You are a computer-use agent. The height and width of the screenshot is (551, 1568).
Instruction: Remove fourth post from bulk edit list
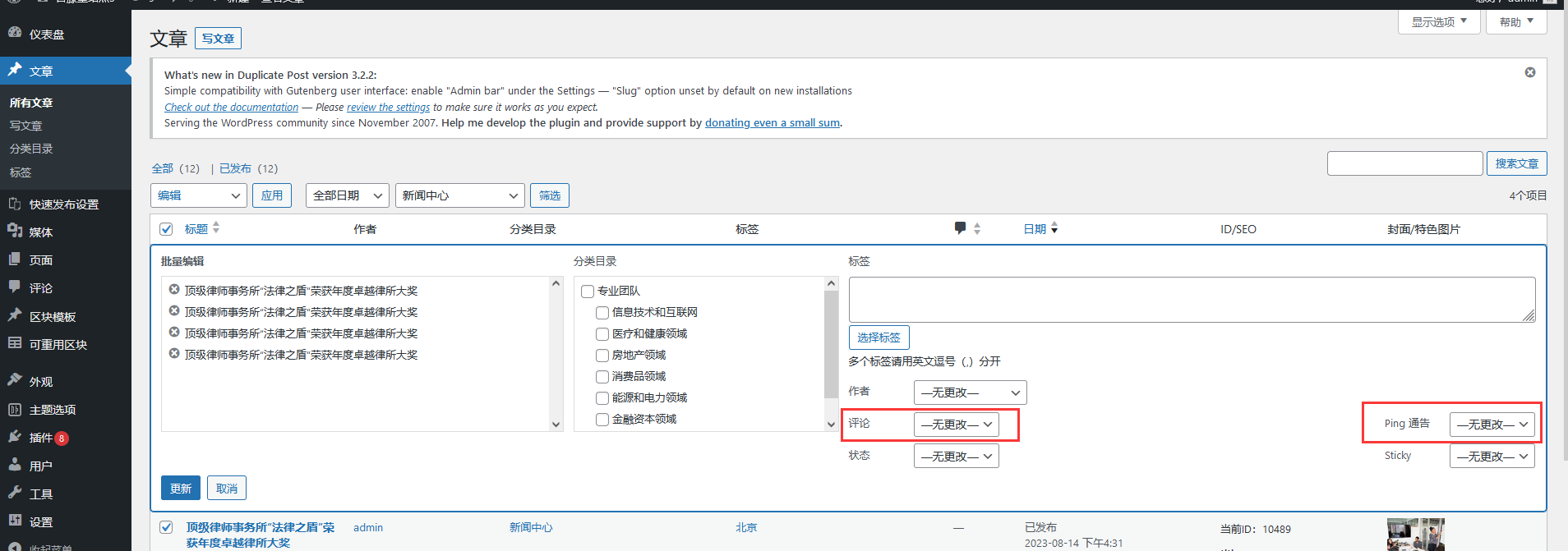coord(174,353)
